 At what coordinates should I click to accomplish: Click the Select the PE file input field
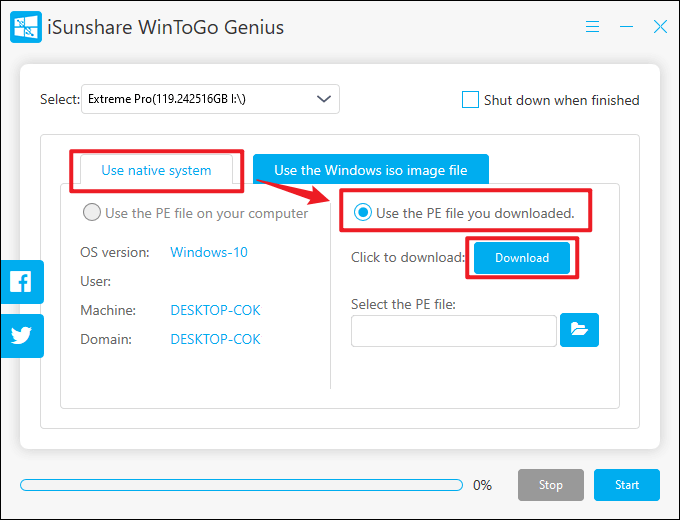pyautogui.click(x=454, y=331)
